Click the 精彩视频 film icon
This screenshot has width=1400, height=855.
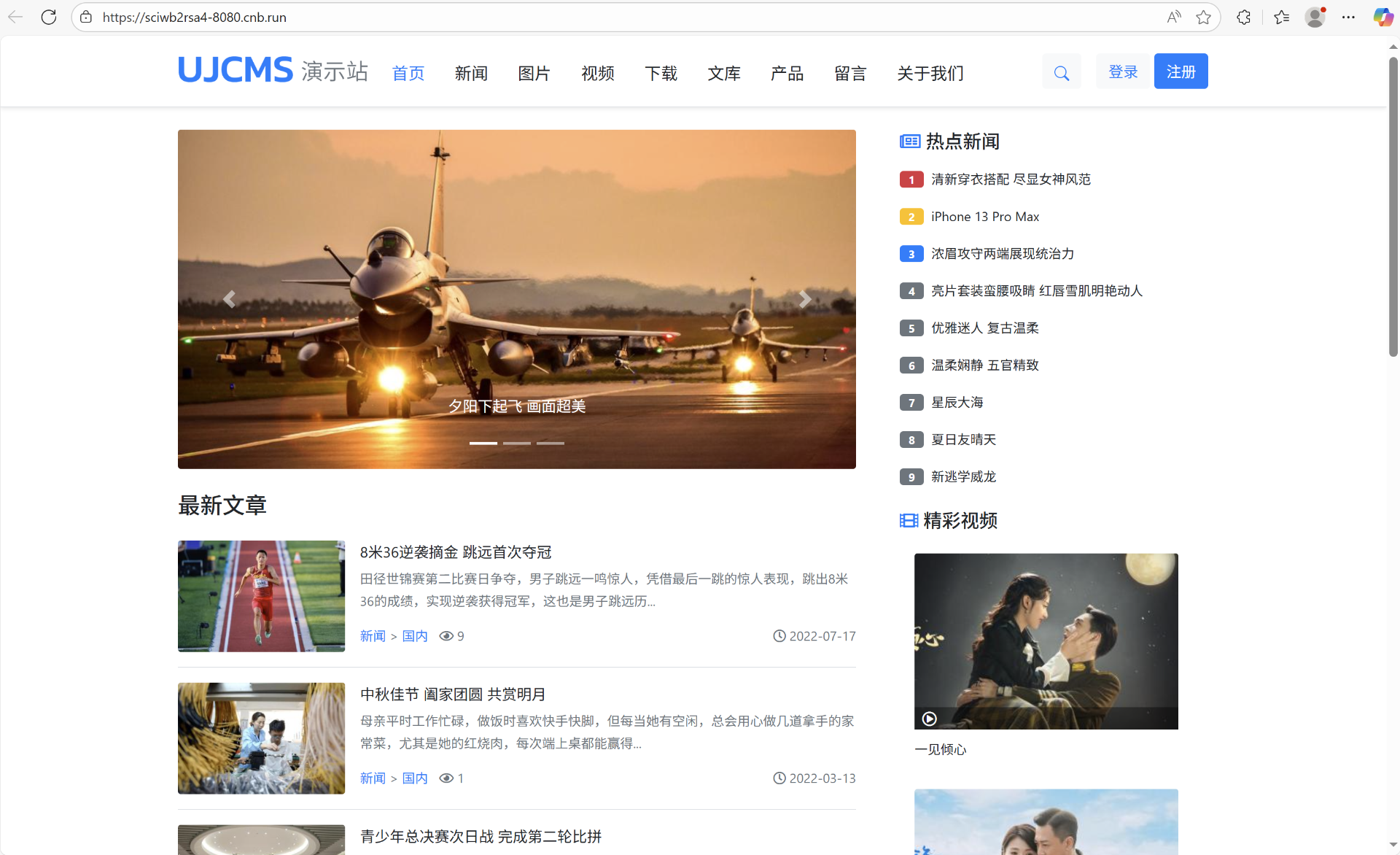(909, 521)
